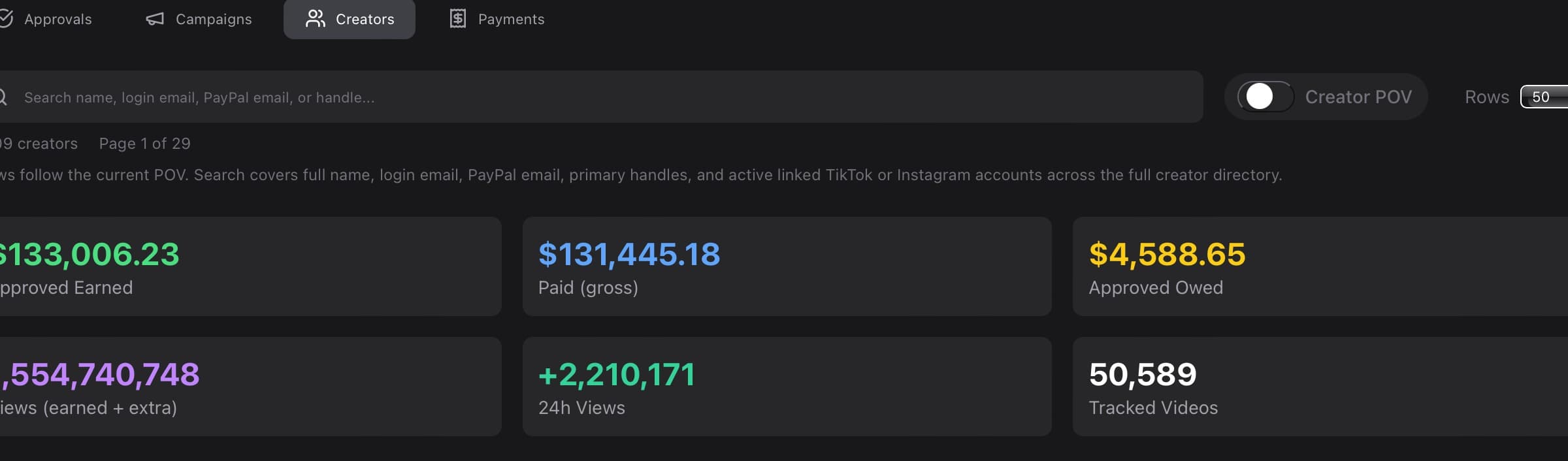Click the Approvals checkmark icon
Screen dimensions: 1568x461
[6, 19]
